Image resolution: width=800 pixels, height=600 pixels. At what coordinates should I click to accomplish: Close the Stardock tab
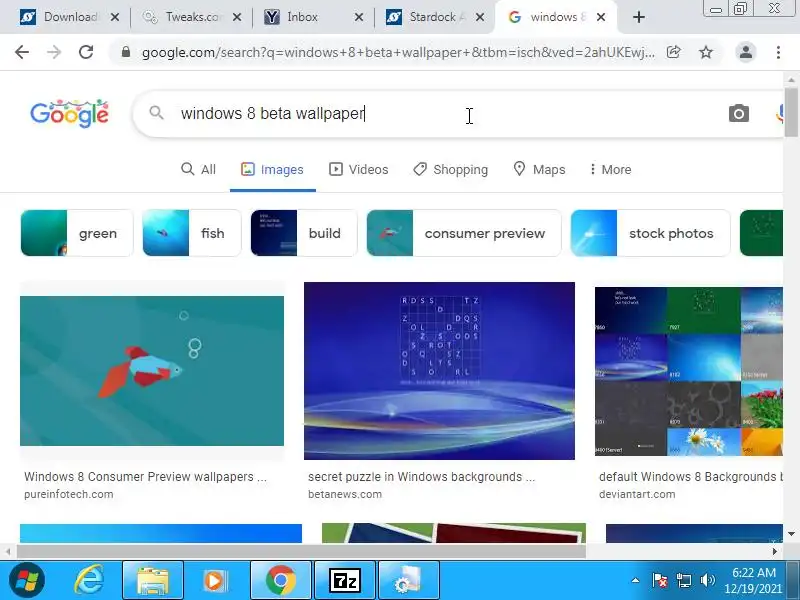[480, 17]
